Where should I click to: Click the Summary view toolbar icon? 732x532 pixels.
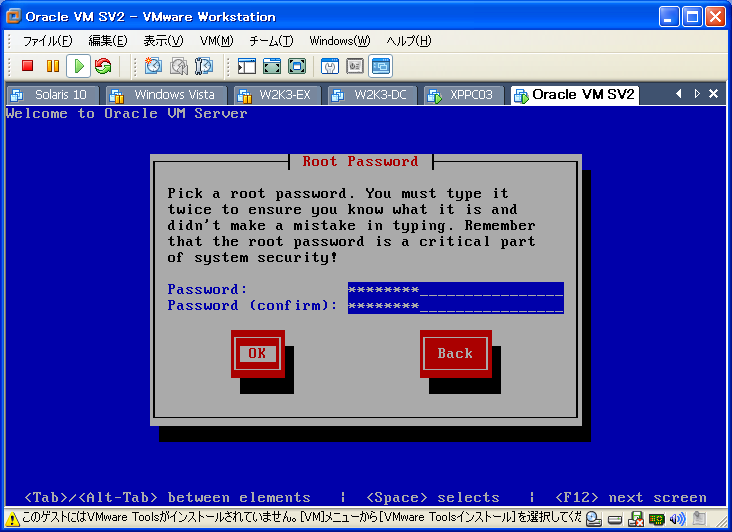click(330, 66)
